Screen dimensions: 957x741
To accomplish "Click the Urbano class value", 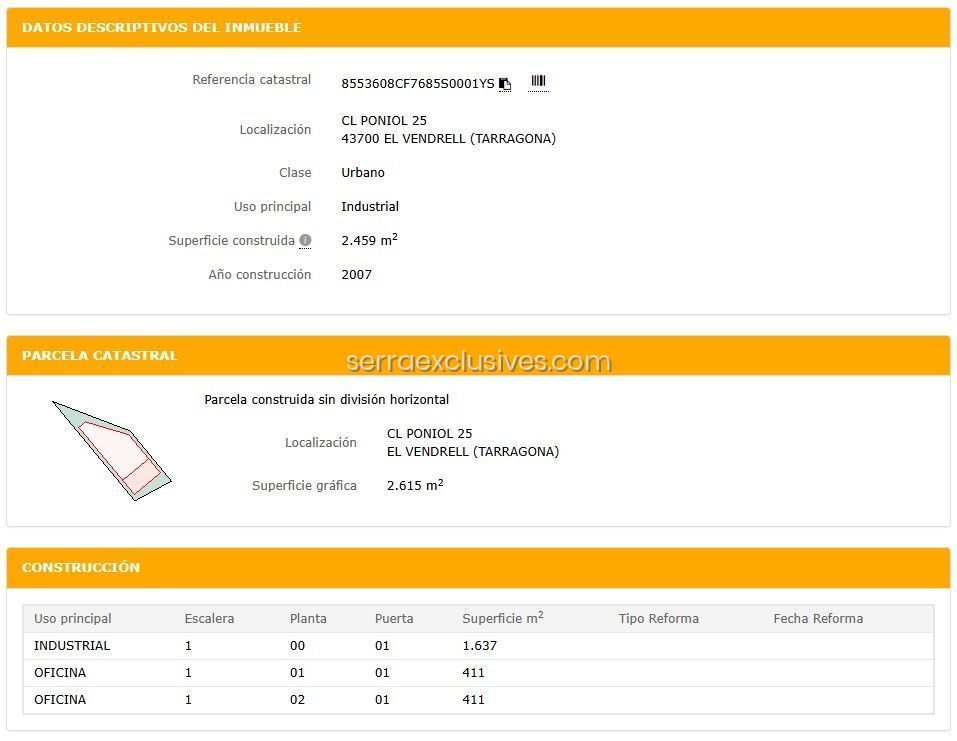I will coord(363,173).
